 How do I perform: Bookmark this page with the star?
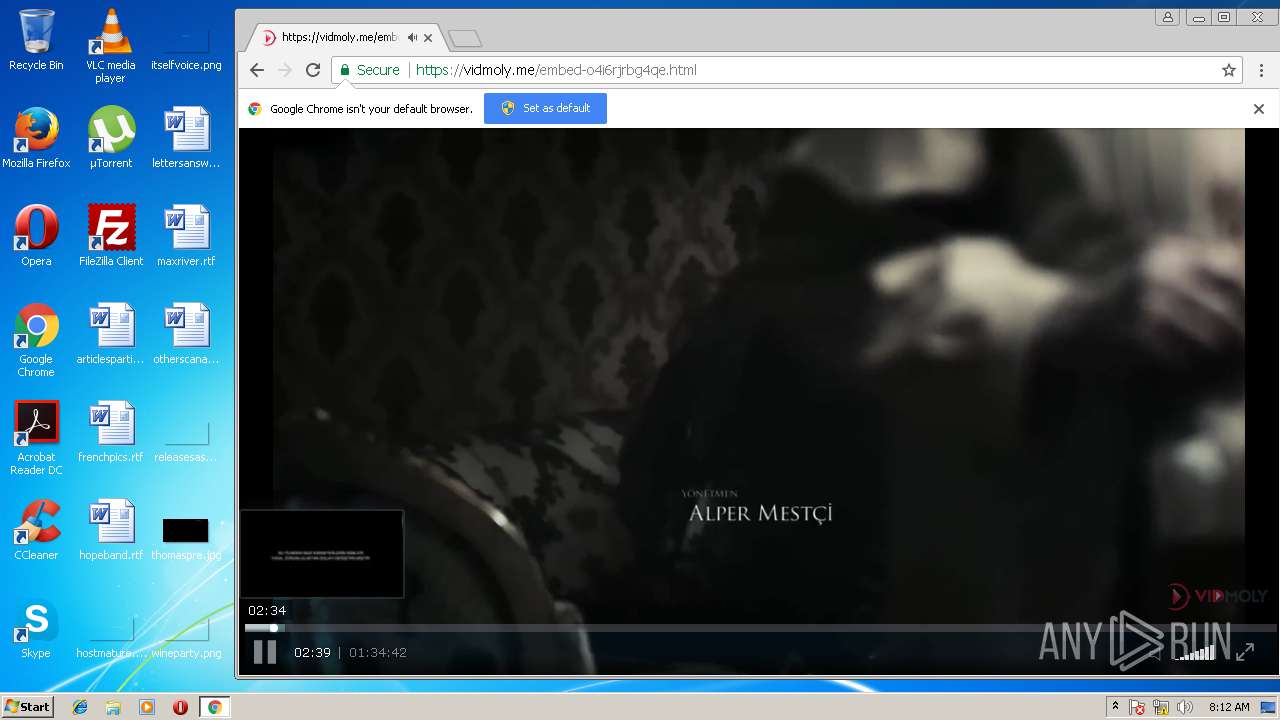(1229, 70)
